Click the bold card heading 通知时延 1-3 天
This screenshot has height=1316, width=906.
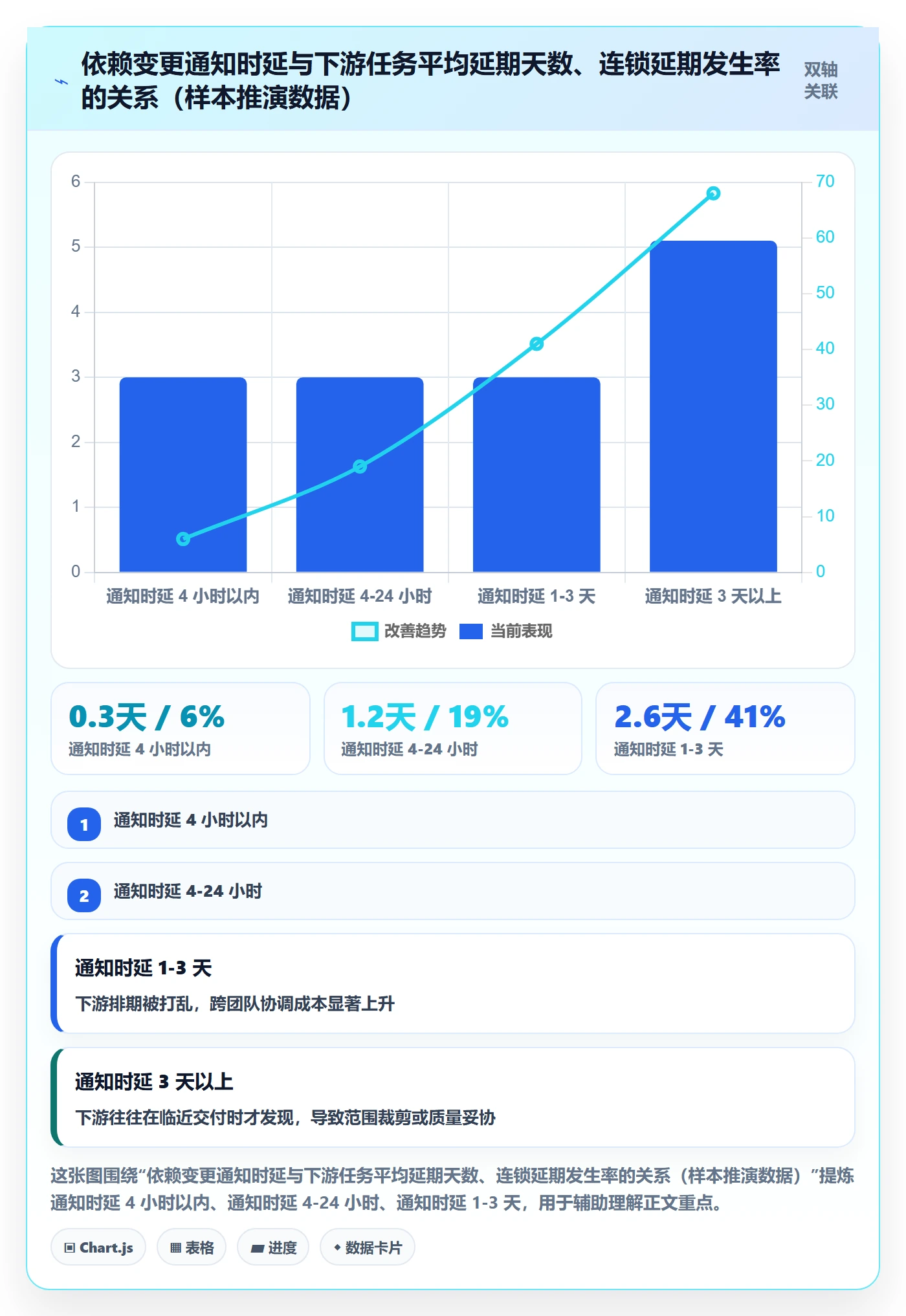(144, 968)
